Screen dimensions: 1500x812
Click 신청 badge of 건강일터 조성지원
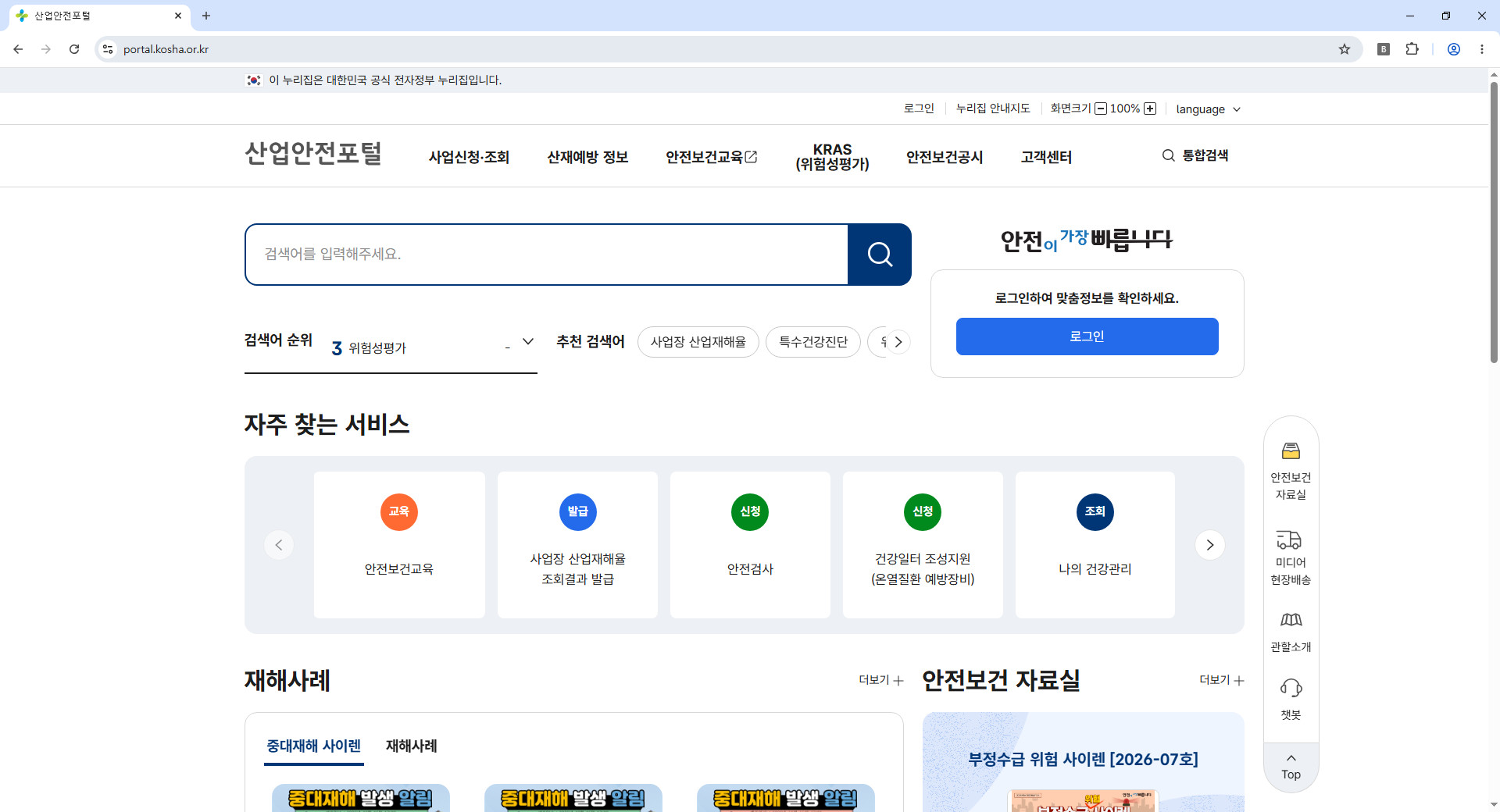tap(923, 511)
